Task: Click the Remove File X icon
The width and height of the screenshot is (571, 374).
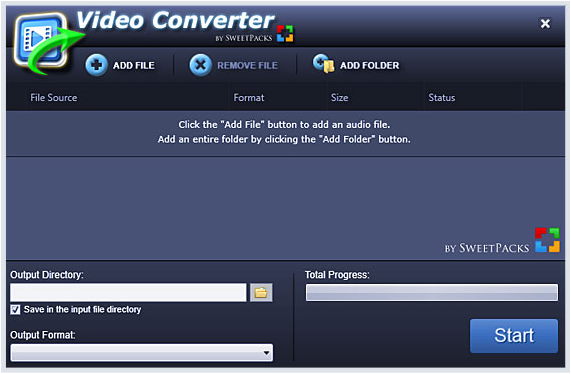Action: [x=200, y=65]
